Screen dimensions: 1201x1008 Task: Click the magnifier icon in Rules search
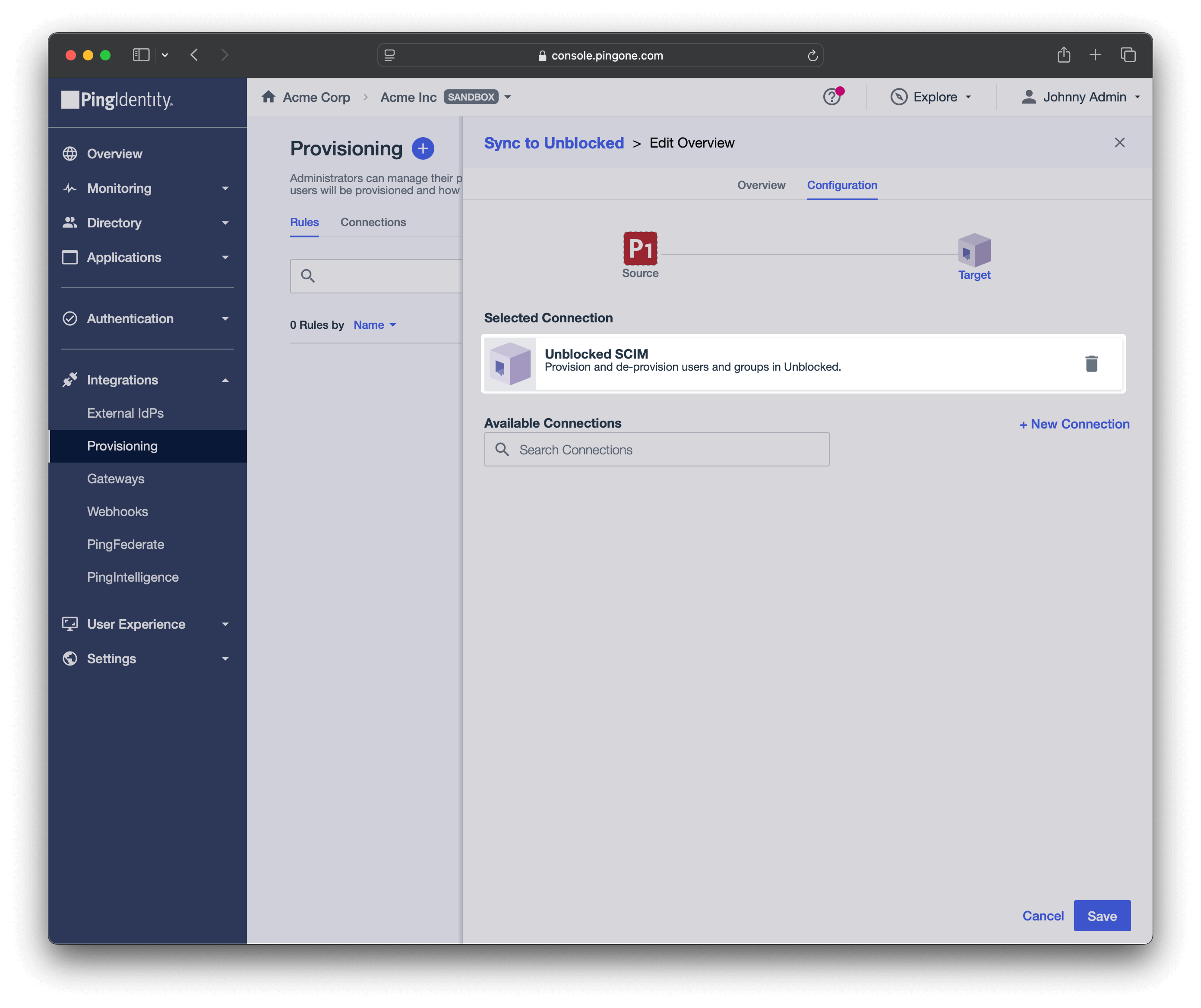pyautogui.click(x=308, y=276)
